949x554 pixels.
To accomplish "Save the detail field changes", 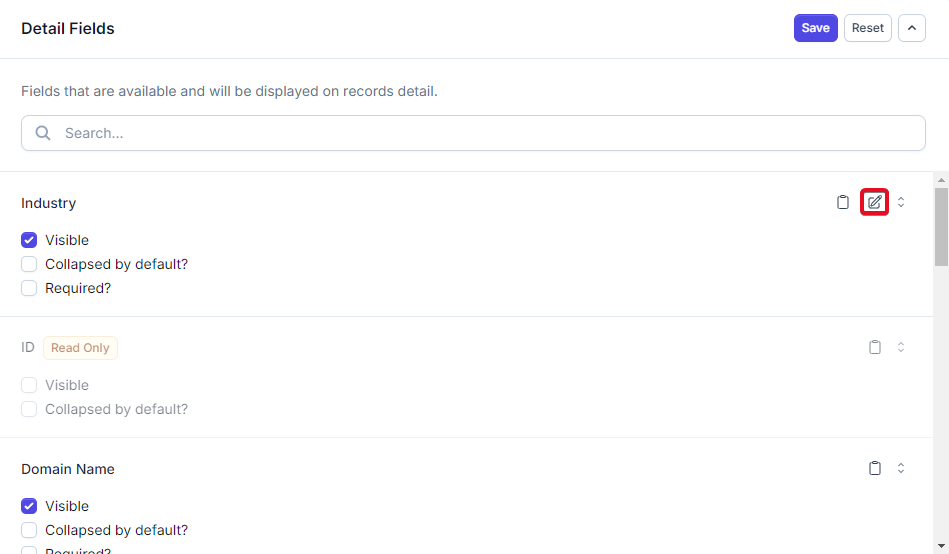I will 815,28.
